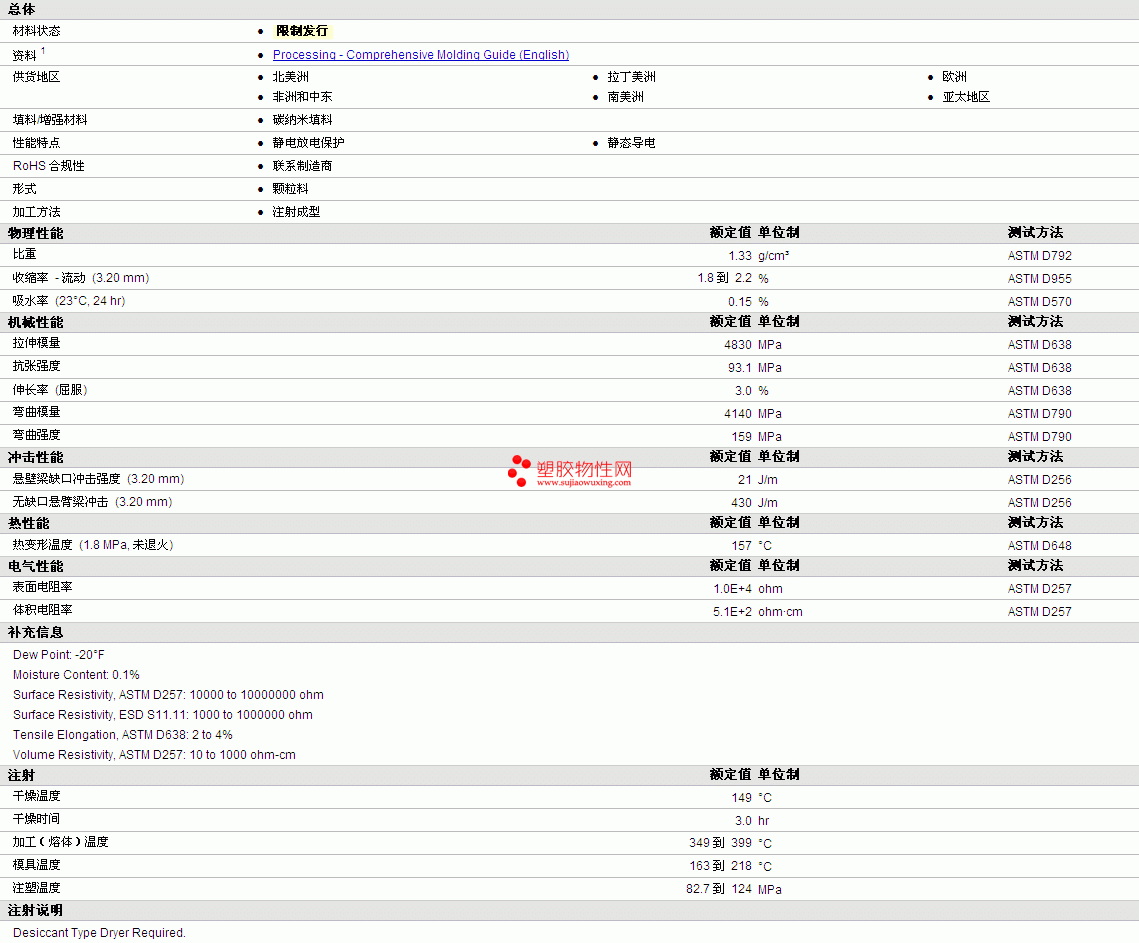Click the 伸长率 (屈服) row label

click(50, 390)
